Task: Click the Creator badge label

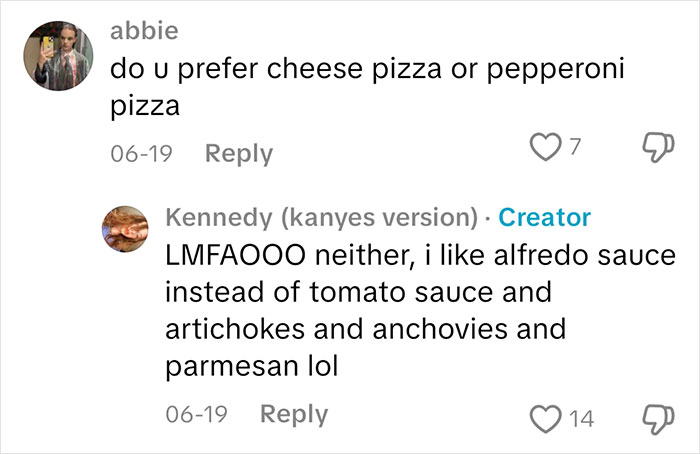Action: [x=544, y=217]
